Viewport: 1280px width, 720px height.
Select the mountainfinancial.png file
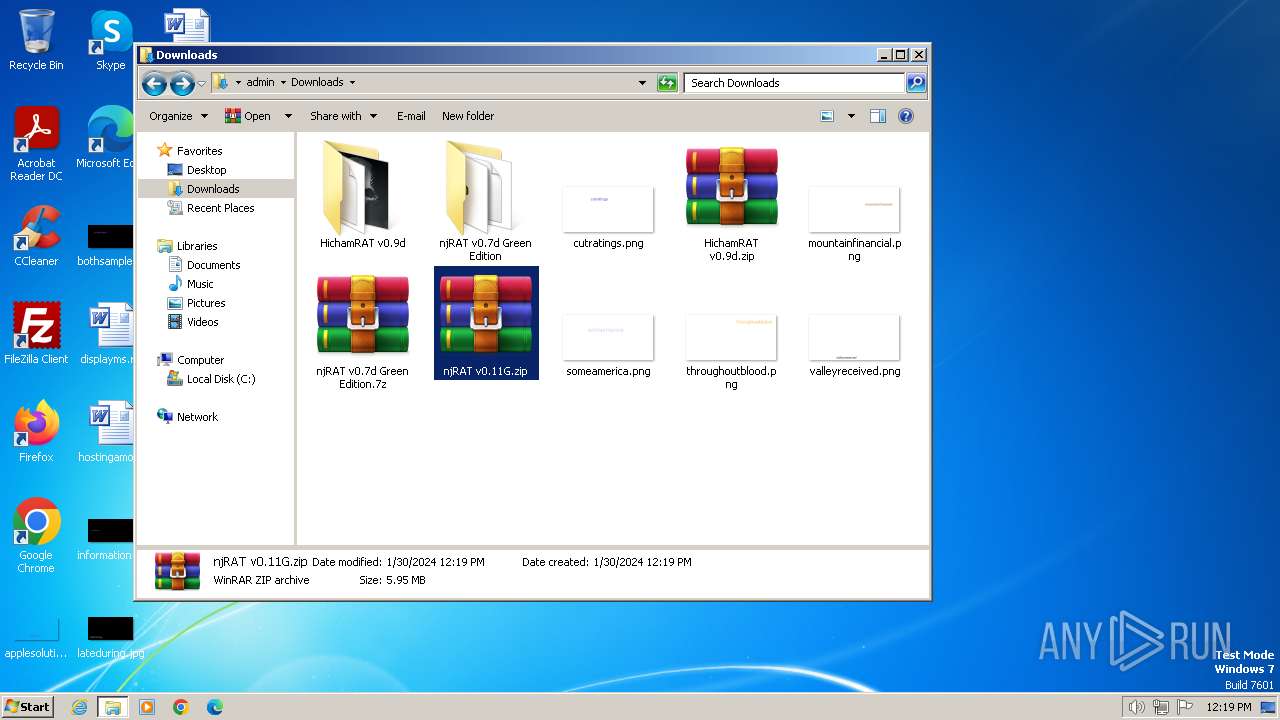point(854,223)
